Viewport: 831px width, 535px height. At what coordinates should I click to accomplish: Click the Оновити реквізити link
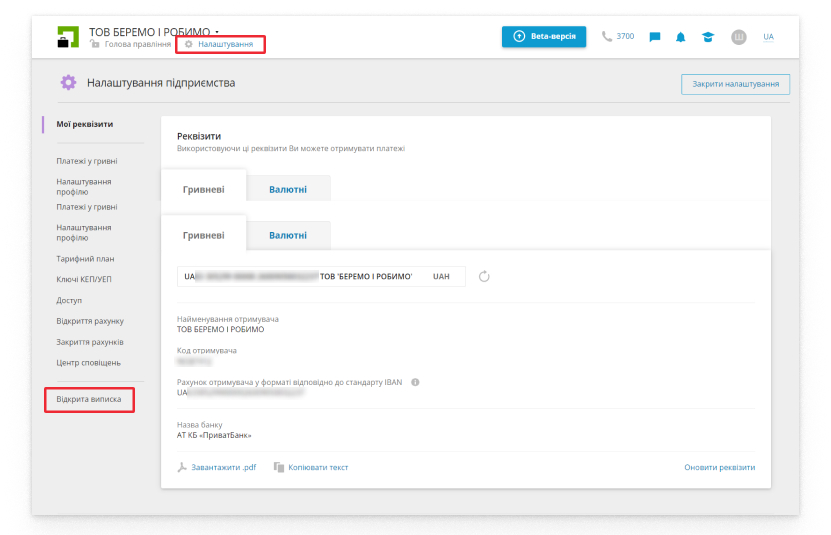coord(719,467)
